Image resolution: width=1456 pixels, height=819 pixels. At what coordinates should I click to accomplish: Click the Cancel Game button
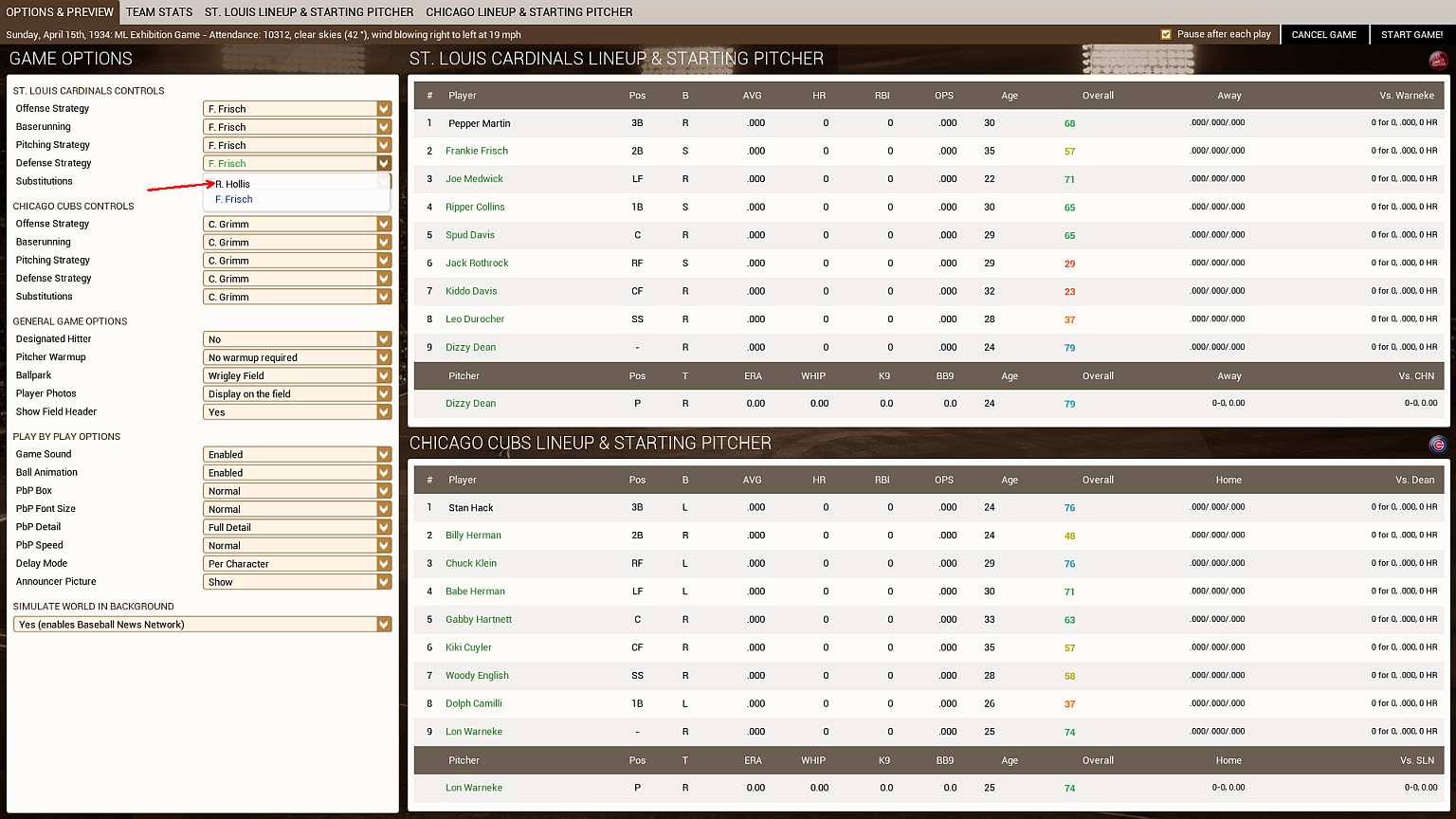tap(1324, 34)
